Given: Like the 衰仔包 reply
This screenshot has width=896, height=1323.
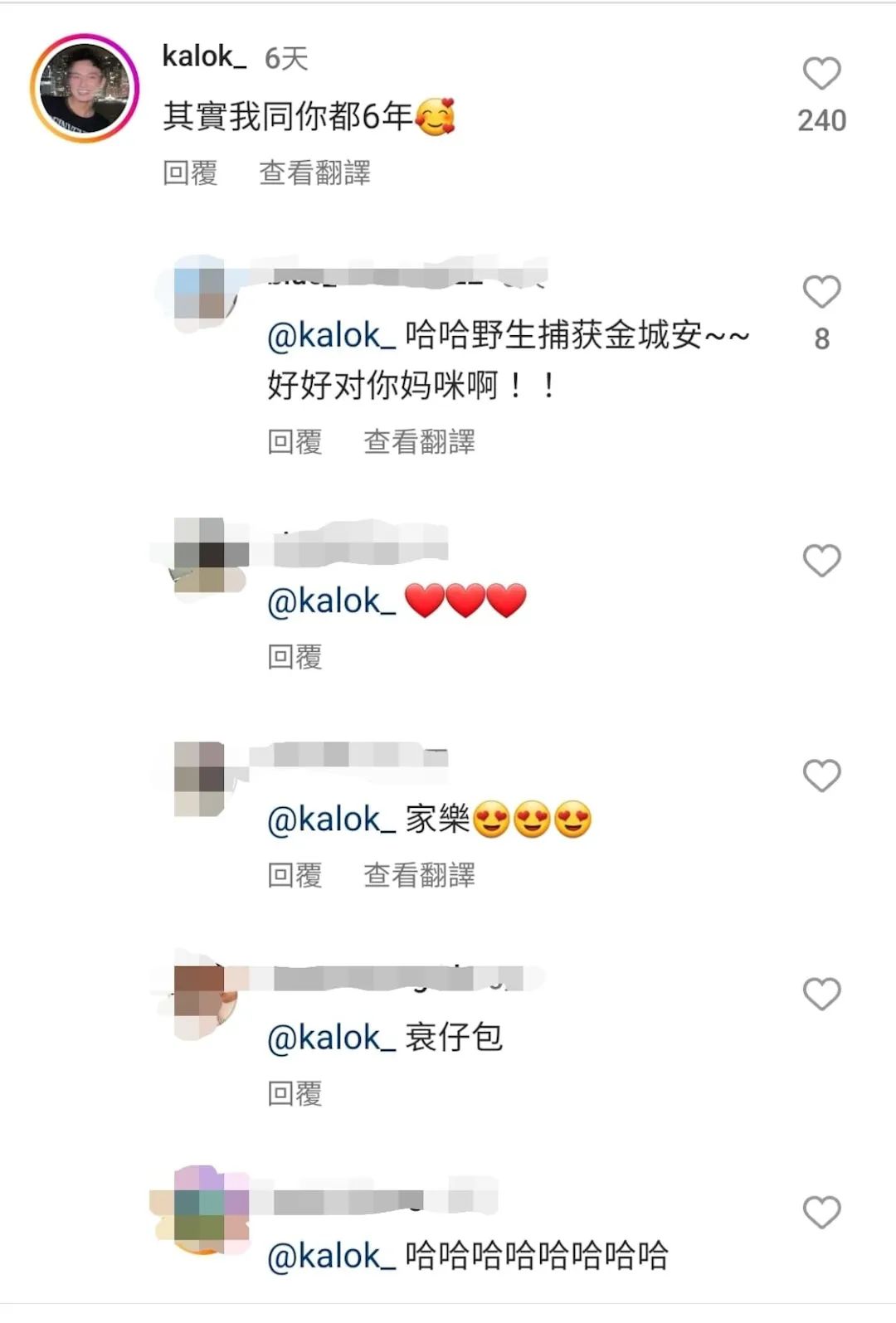Looking at the screenshot, I should click(821, 994).
